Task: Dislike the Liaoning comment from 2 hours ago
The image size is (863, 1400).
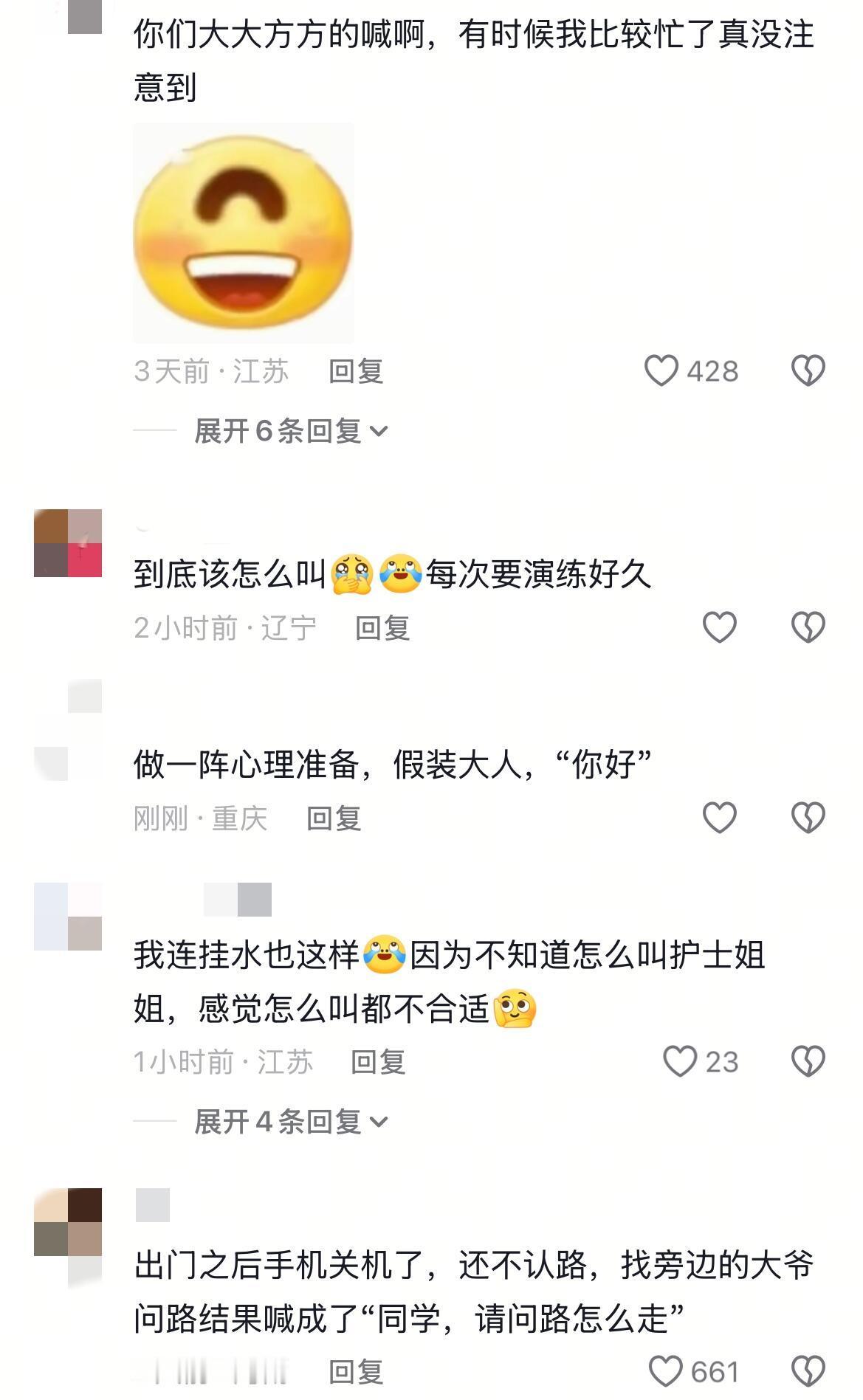Action: coord(808,627)
